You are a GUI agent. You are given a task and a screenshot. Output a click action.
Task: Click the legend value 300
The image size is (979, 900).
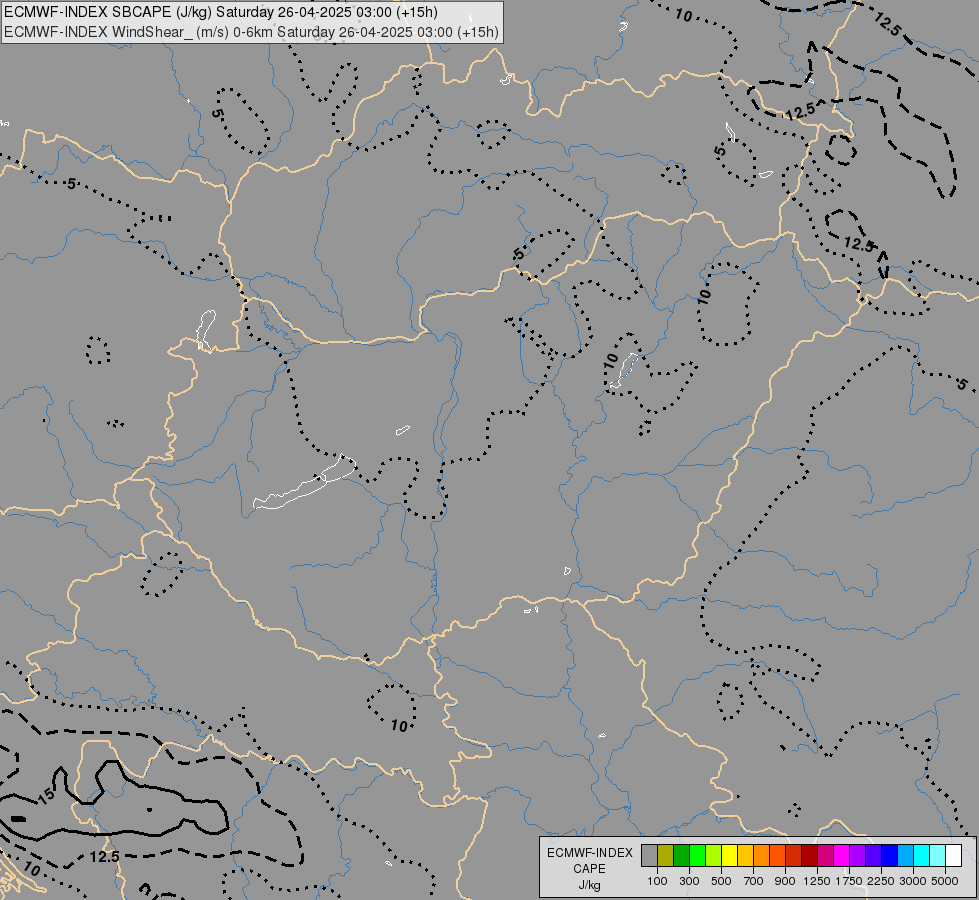(x=689, y=881)
